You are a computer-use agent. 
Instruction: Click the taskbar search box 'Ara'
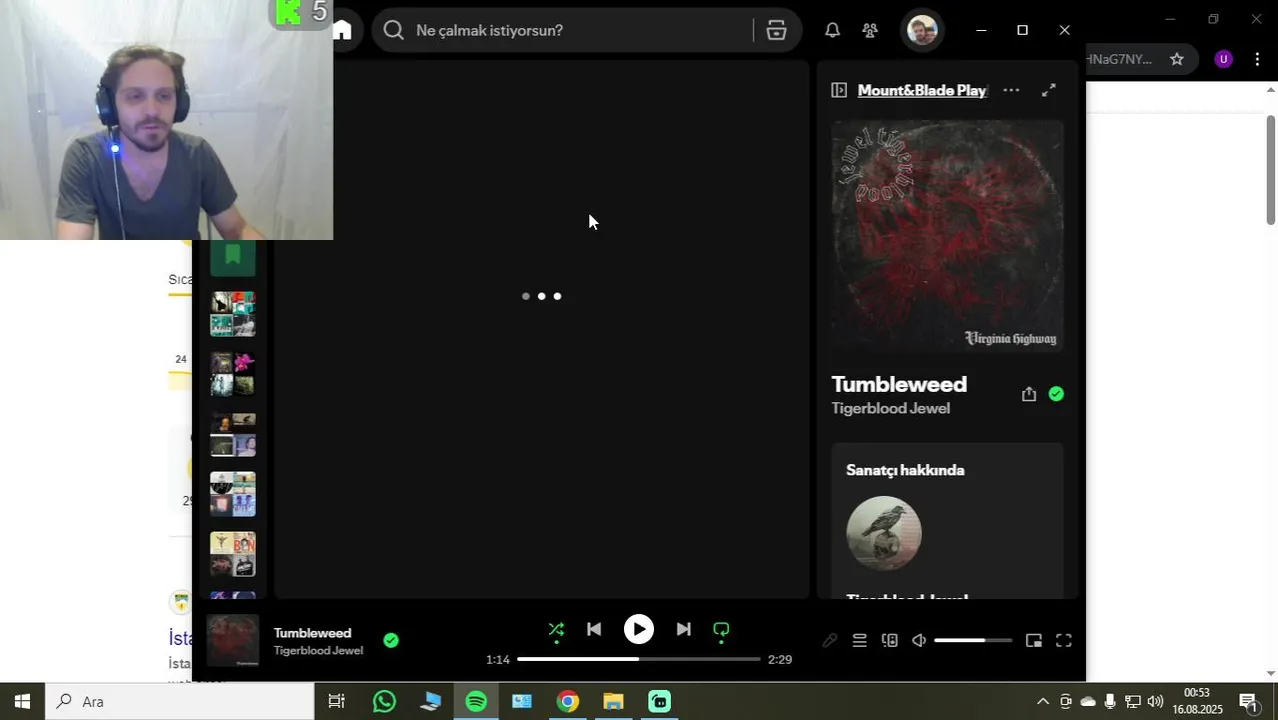180,701
